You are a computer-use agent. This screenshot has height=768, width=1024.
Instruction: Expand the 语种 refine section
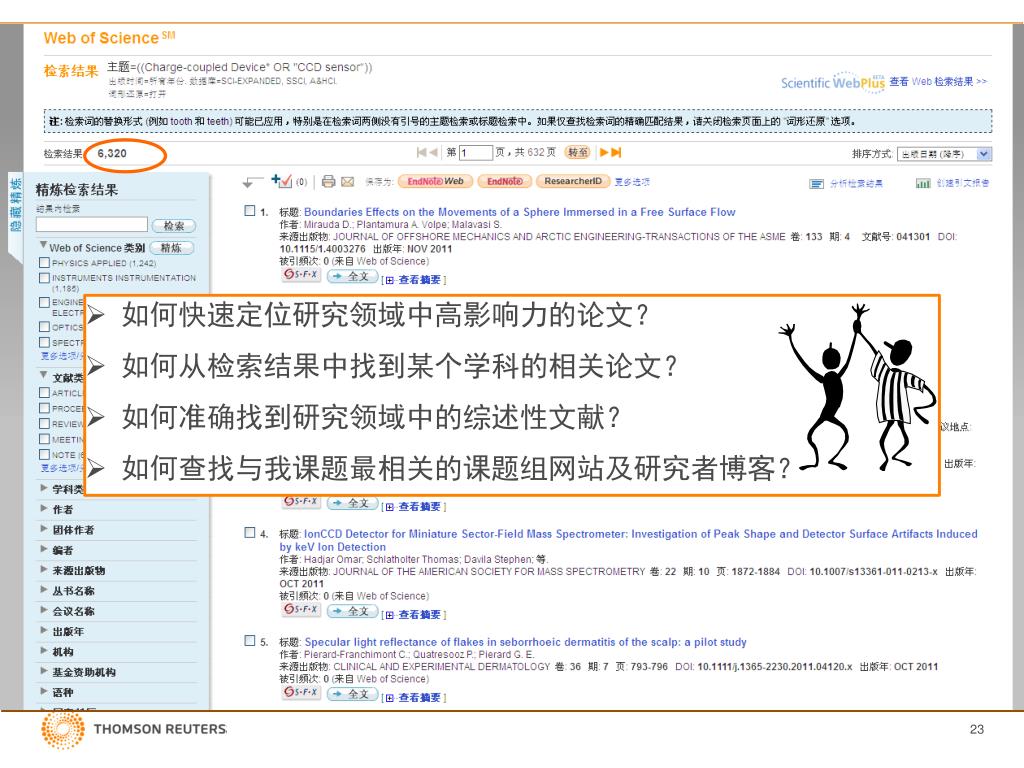[43, 690]
